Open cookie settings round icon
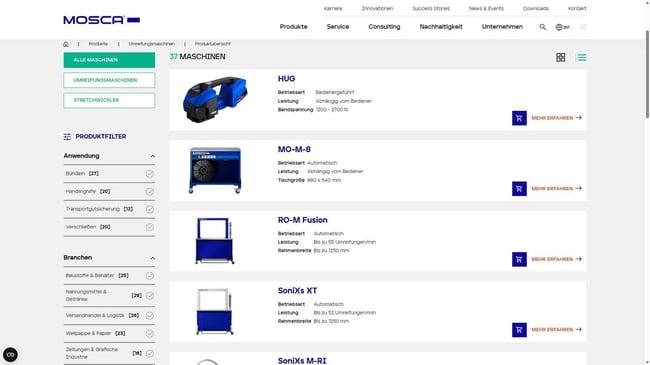Screen dimensions: 650x365 pos(10,355)
